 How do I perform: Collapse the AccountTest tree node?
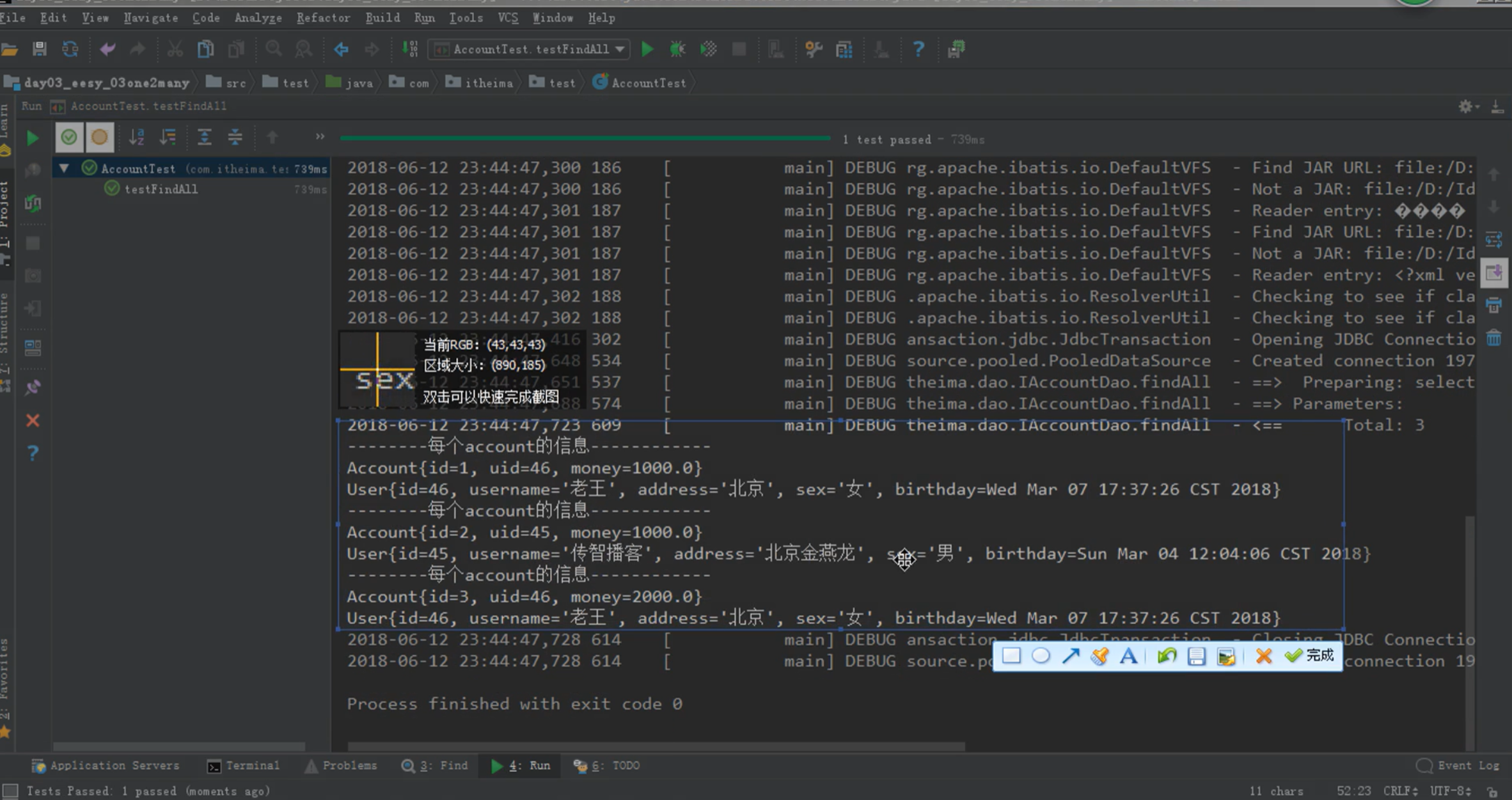click(64, 168)
